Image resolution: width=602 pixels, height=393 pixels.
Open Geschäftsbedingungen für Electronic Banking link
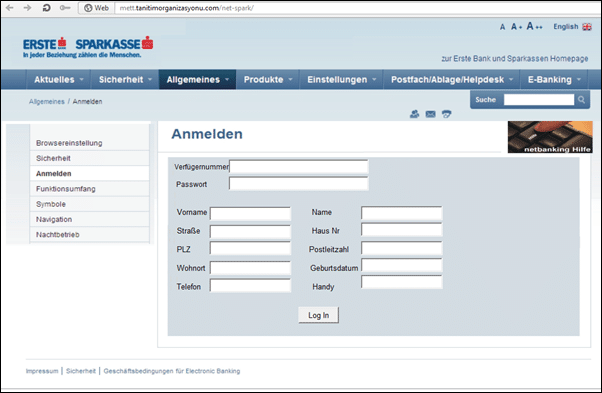pos(172,371)
